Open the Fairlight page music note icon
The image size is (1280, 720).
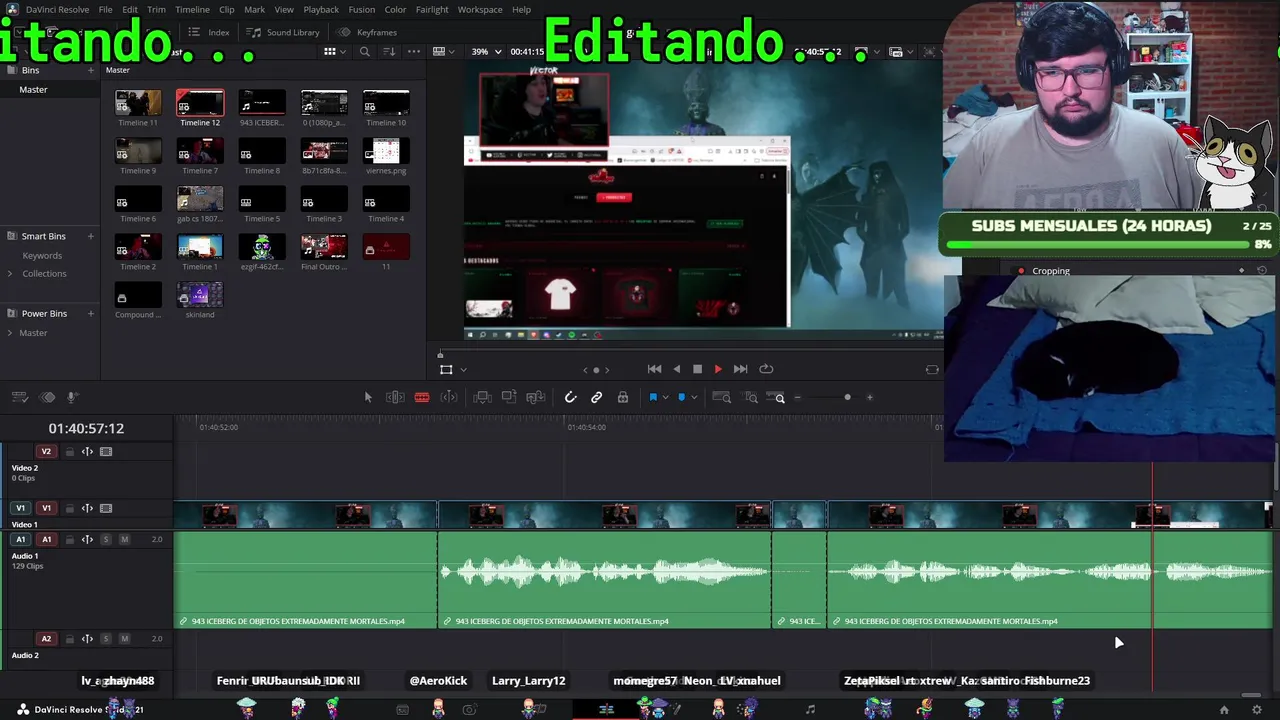click(x=810, y=710)
